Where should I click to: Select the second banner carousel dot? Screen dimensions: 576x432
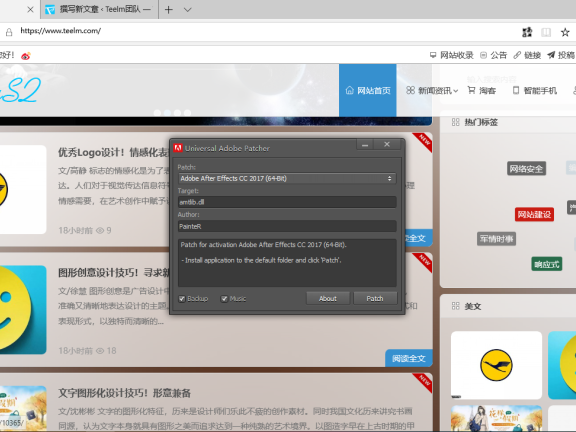pos(167,113)
